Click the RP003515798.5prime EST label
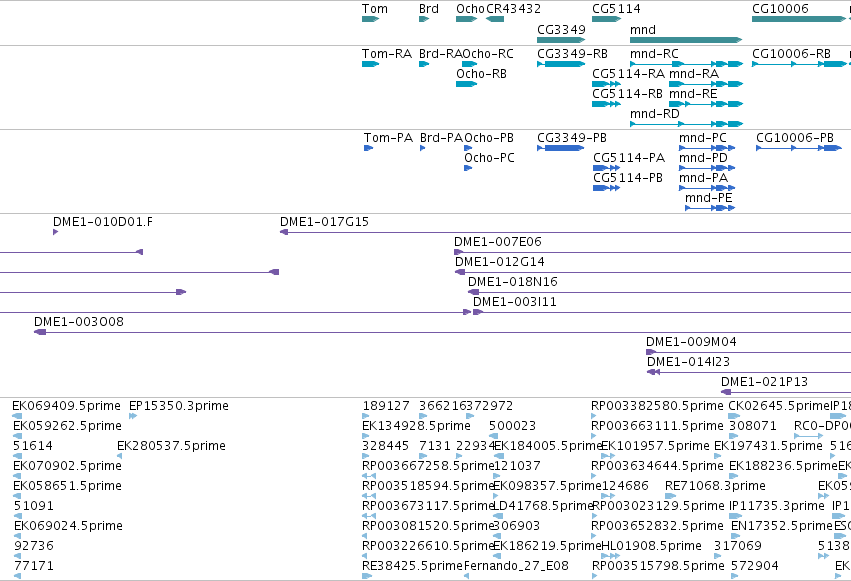 658,566
